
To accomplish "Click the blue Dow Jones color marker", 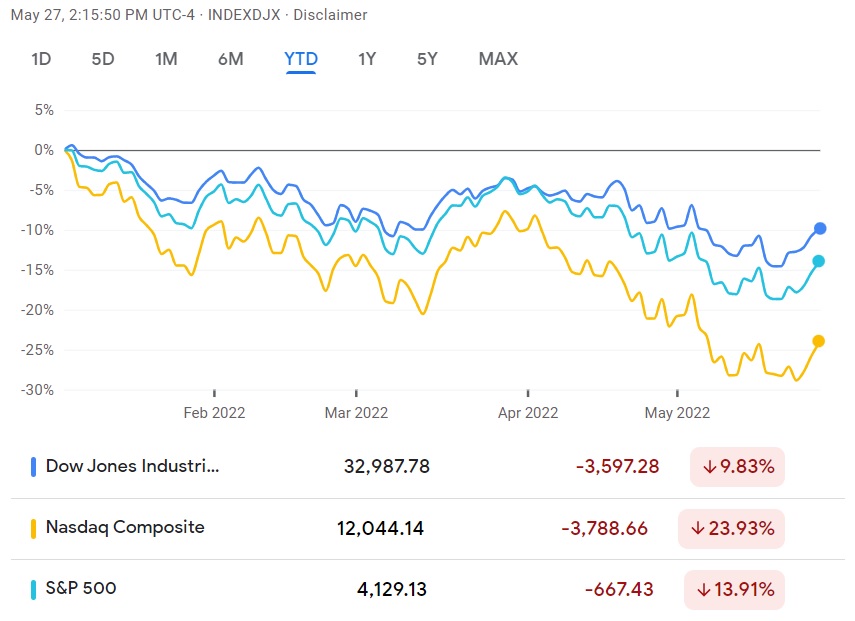I will [34, 466].
